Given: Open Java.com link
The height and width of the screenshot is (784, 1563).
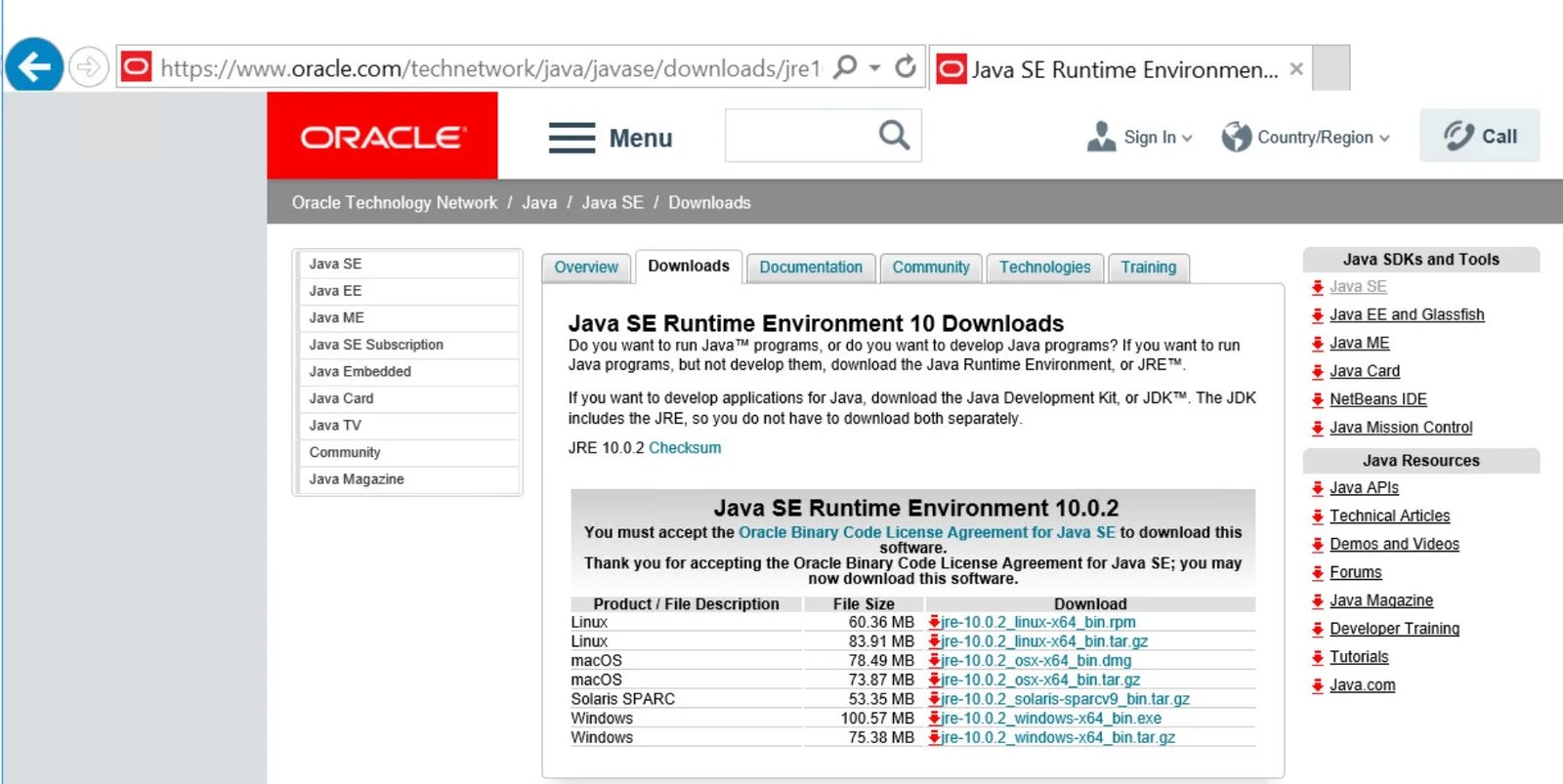Looking at the screenshot, I should pos(1362,685).
